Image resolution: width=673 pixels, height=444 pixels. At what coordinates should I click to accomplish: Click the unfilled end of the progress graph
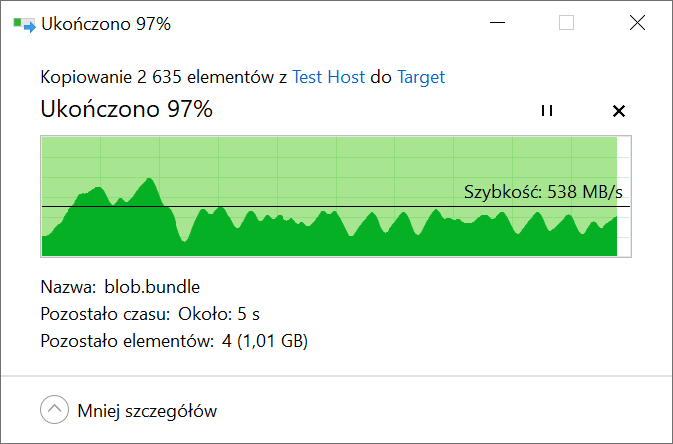[624, 196]
